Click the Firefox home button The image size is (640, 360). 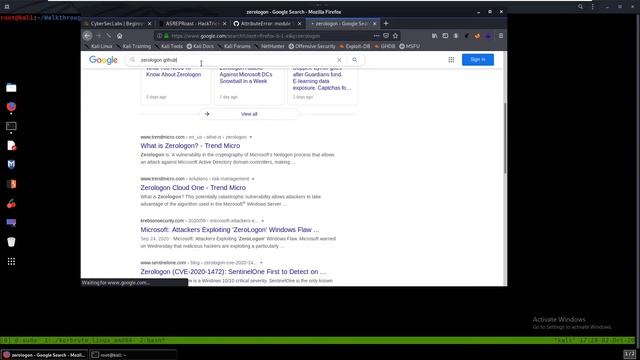click(120, 36)
